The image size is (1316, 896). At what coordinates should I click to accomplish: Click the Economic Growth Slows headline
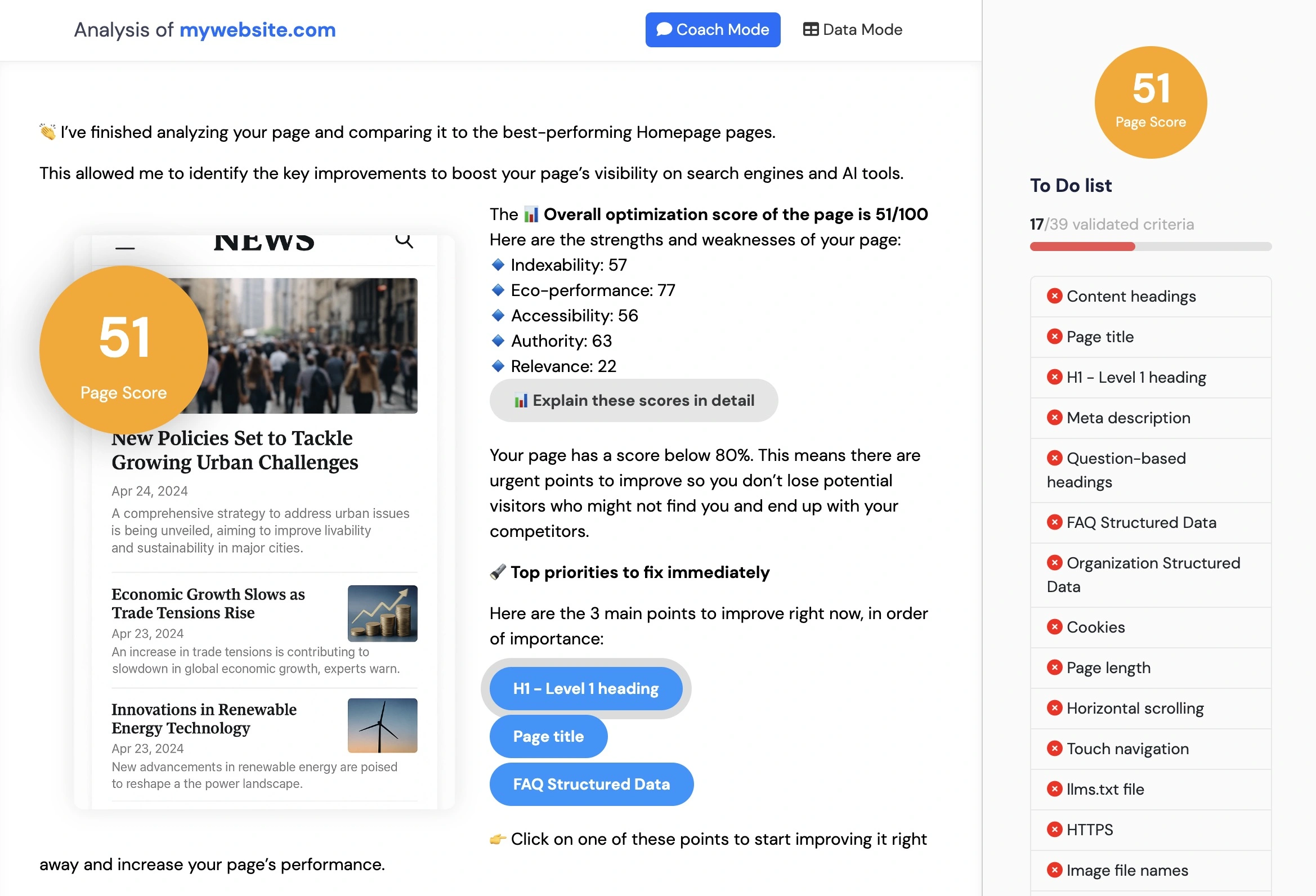pyautogui.click(x=208, y=603)
